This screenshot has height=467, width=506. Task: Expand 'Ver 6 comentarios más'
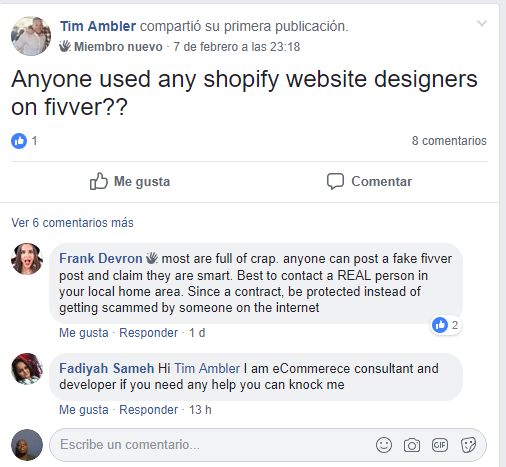pos(72,223)
